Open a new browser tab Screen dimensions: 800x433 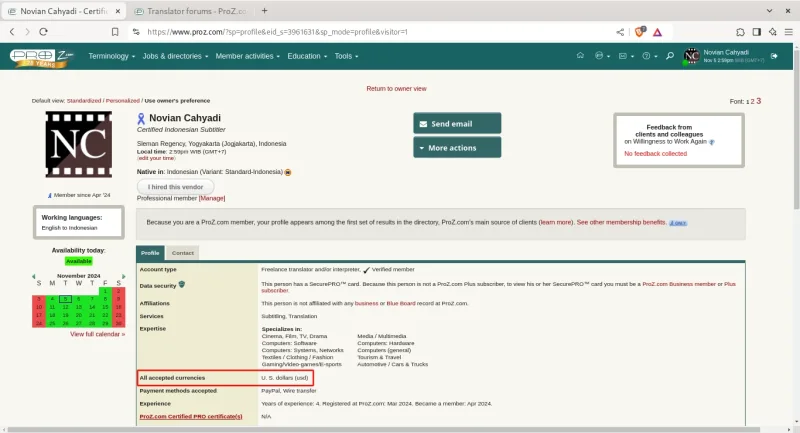tap(264, 11)
